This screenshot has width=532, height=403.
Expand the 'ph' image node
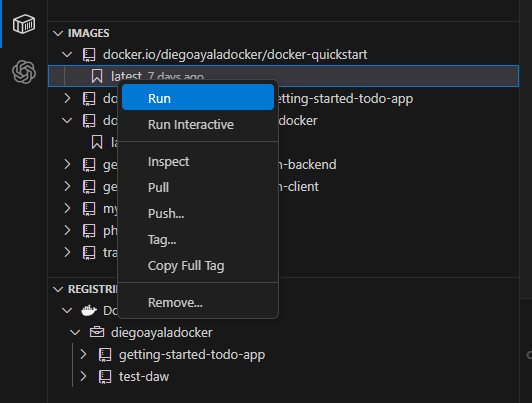coord(67,230)
